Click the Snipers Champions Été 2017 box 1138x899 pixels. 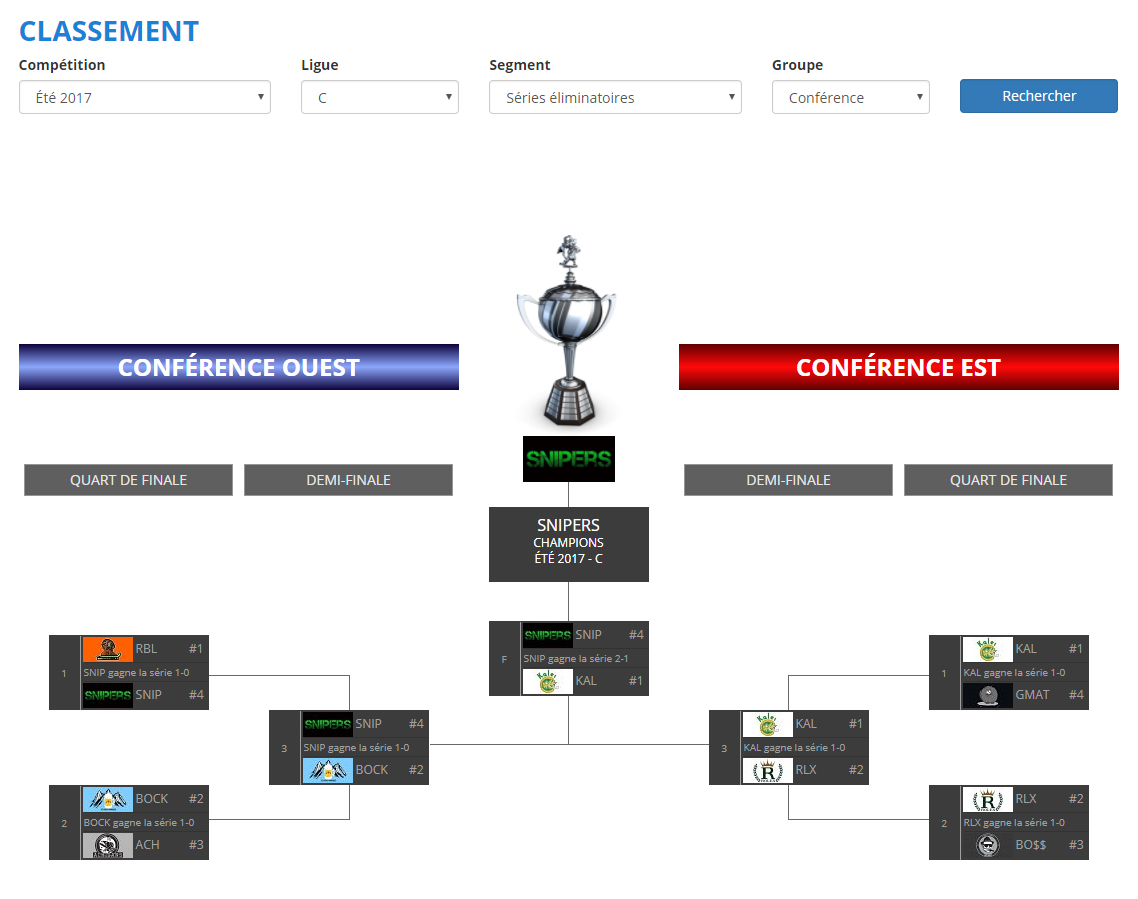(568, 544)
